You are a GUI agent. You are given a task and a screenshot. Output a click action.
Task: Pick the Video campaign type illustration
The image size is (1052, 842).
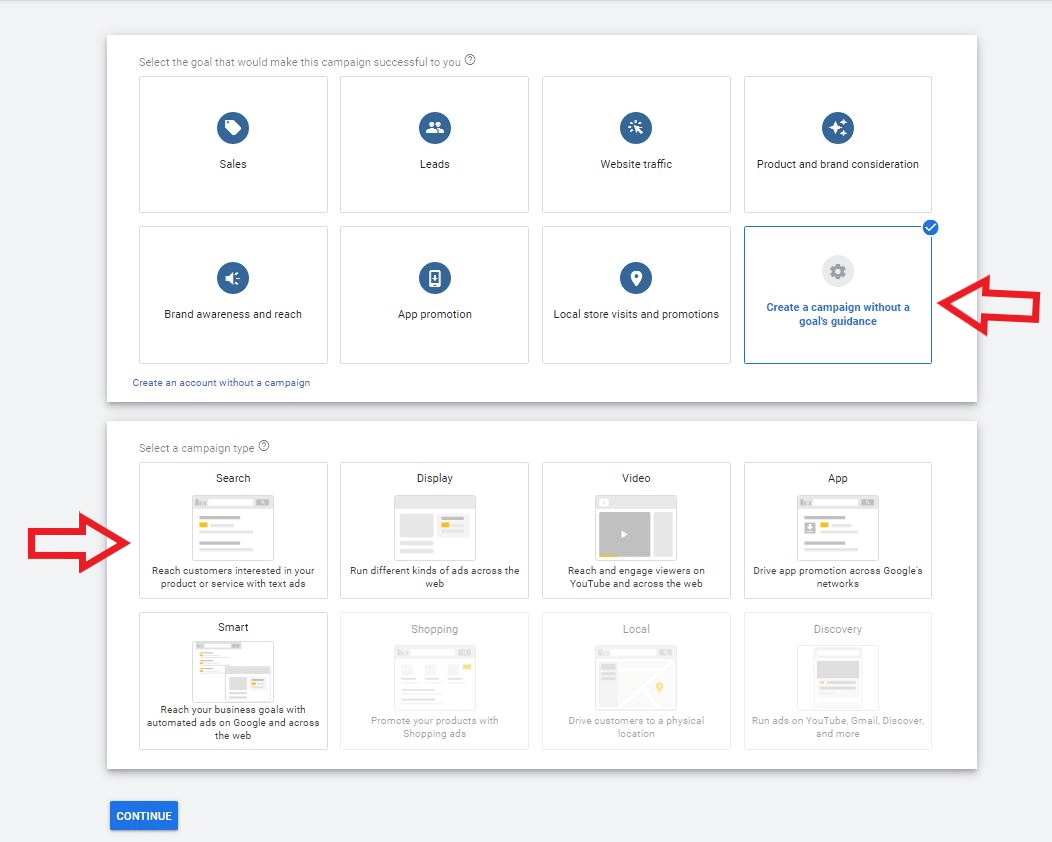tap(636, 527)
